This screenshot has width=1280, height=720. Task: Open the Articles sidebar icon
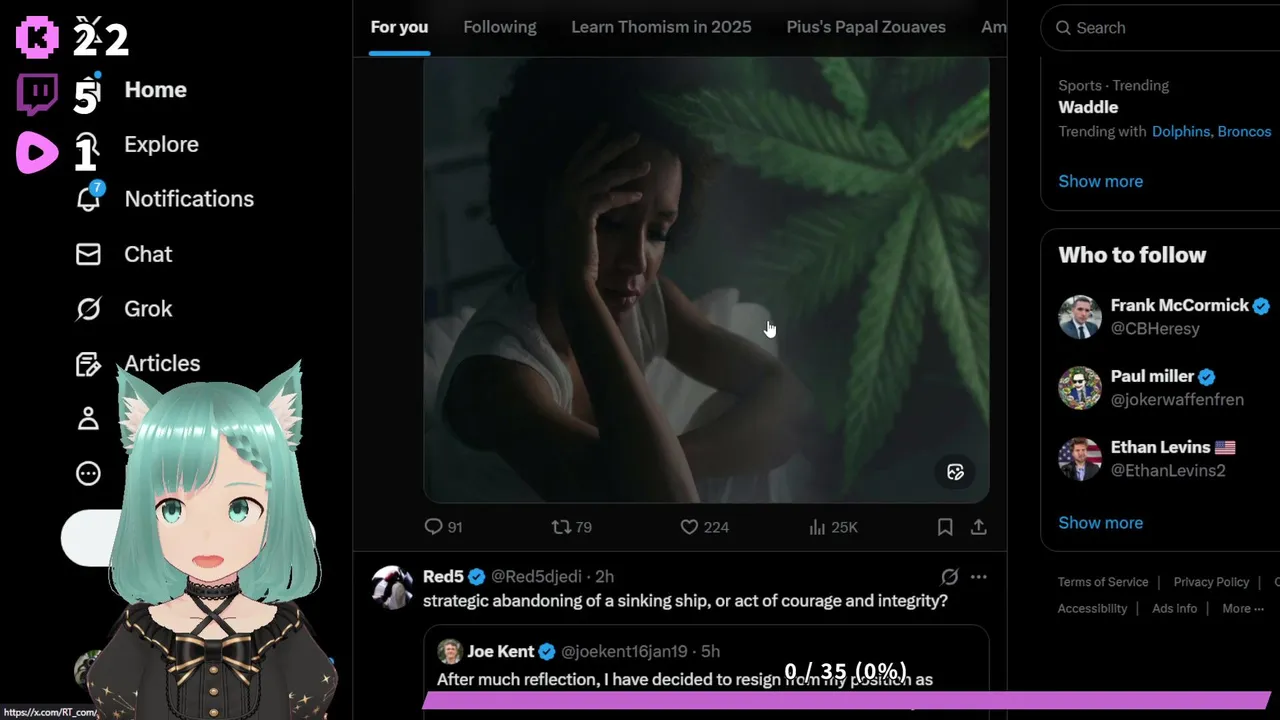88,364
